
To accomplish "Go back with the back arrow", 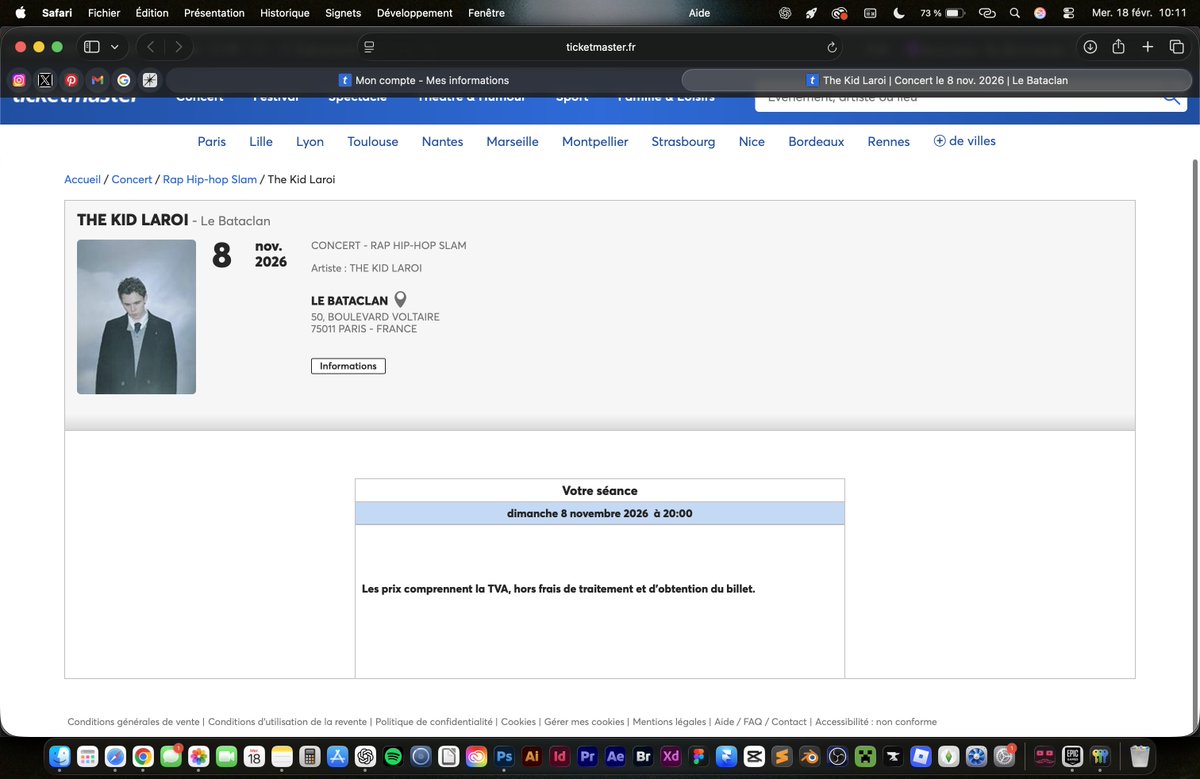I will (151, 47).
